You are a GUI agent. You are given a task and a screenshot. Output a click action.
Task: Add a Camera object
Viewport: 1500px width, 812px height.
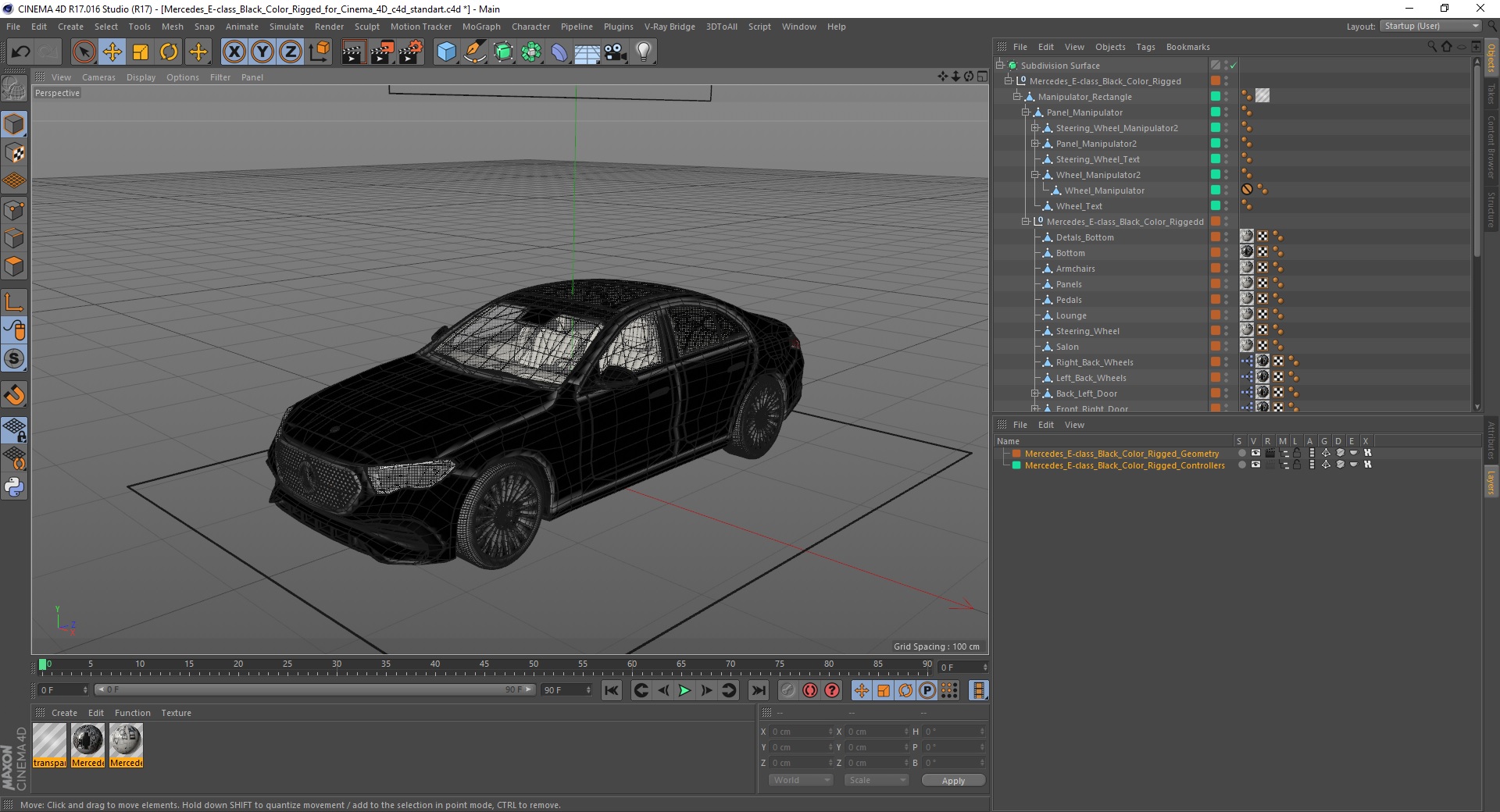pos(616,52)
